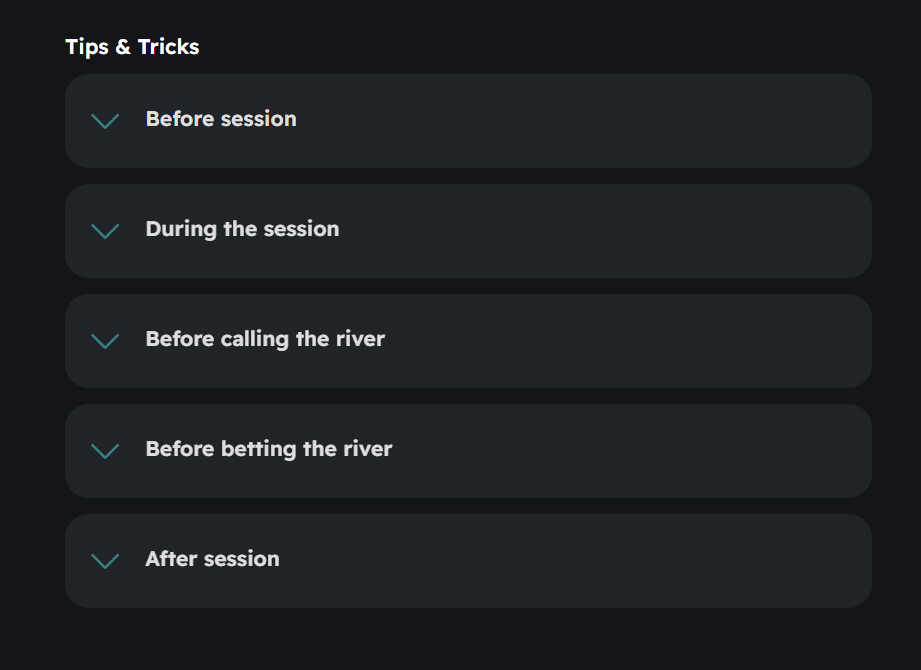Click the chevron beside Before betting the river

click(105, 451)
